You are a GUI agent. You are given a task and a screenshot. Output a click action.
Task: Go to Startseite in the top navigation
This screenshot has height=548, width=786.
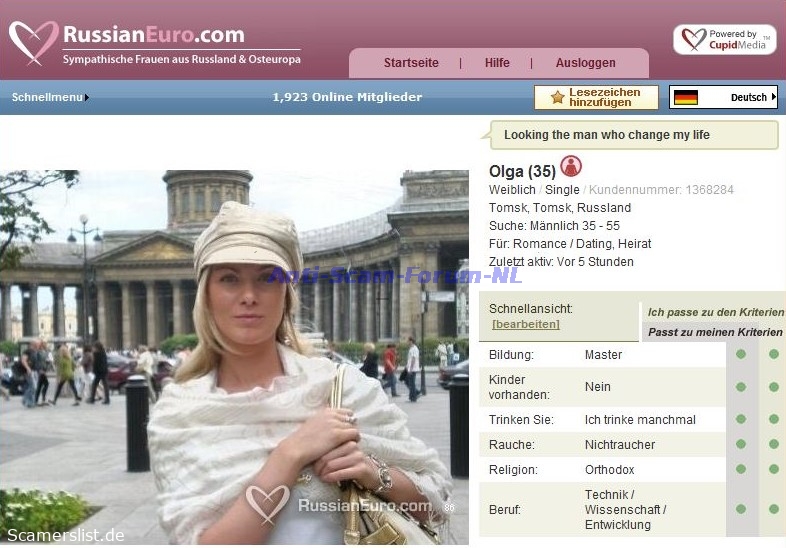point(411,63)
